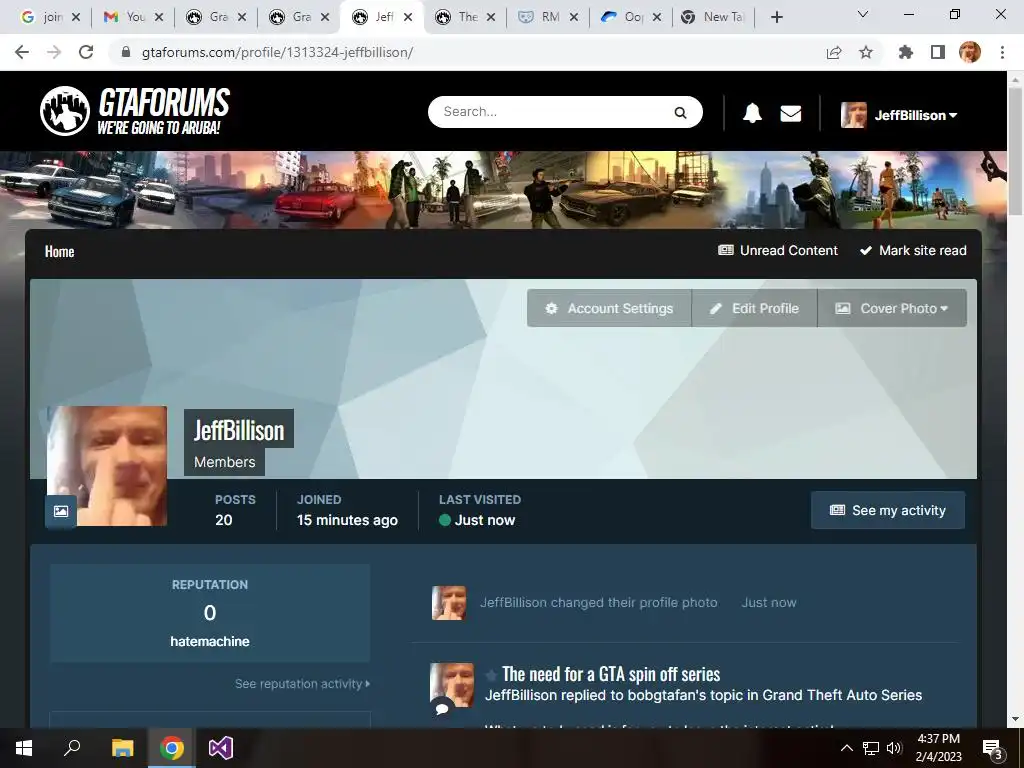1024x768 pixels.
Task: Click Edit Profile button
Action: click(x=754, y=308)
